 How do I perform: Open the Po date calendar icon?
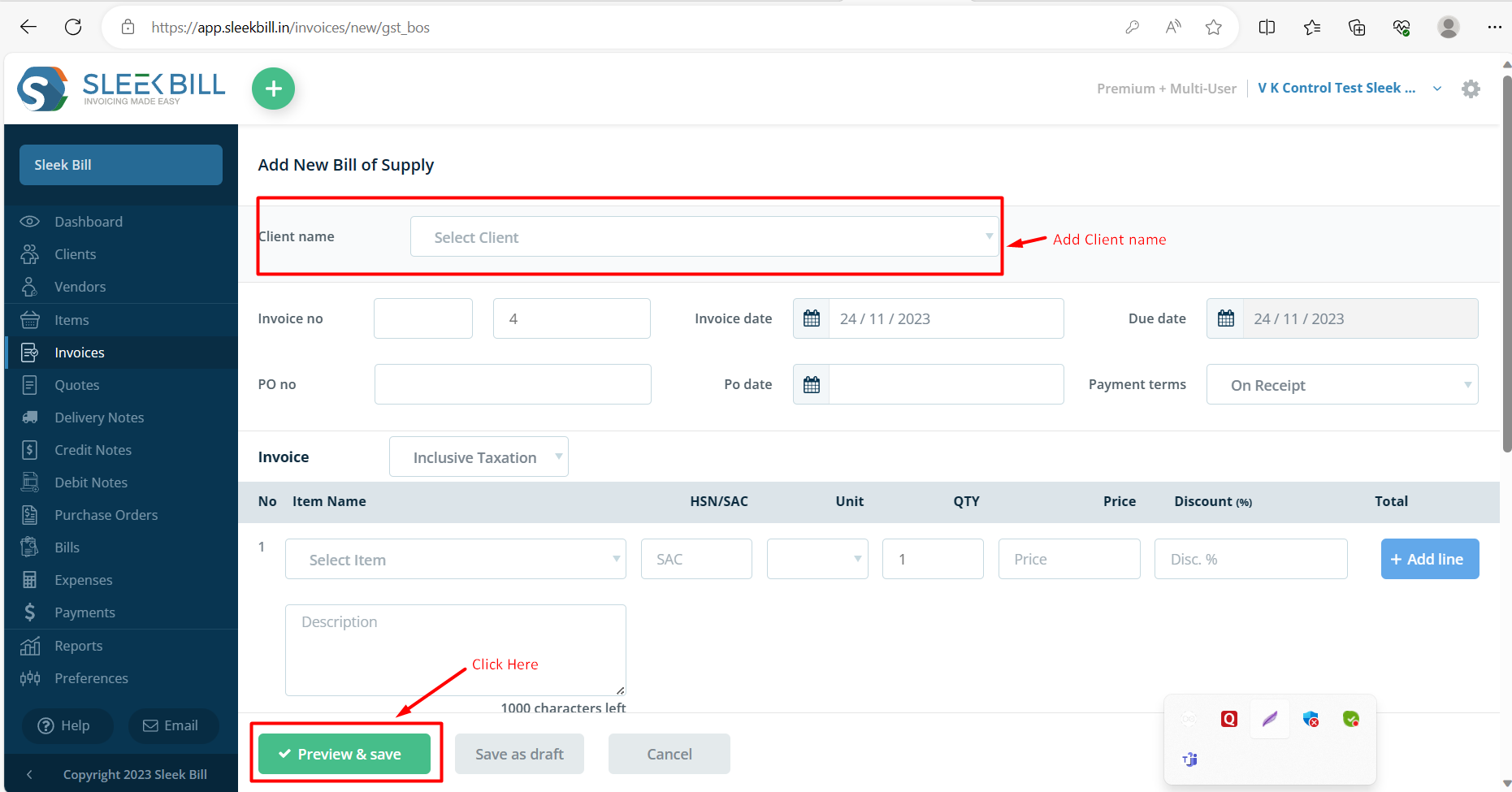pos(811,384)
